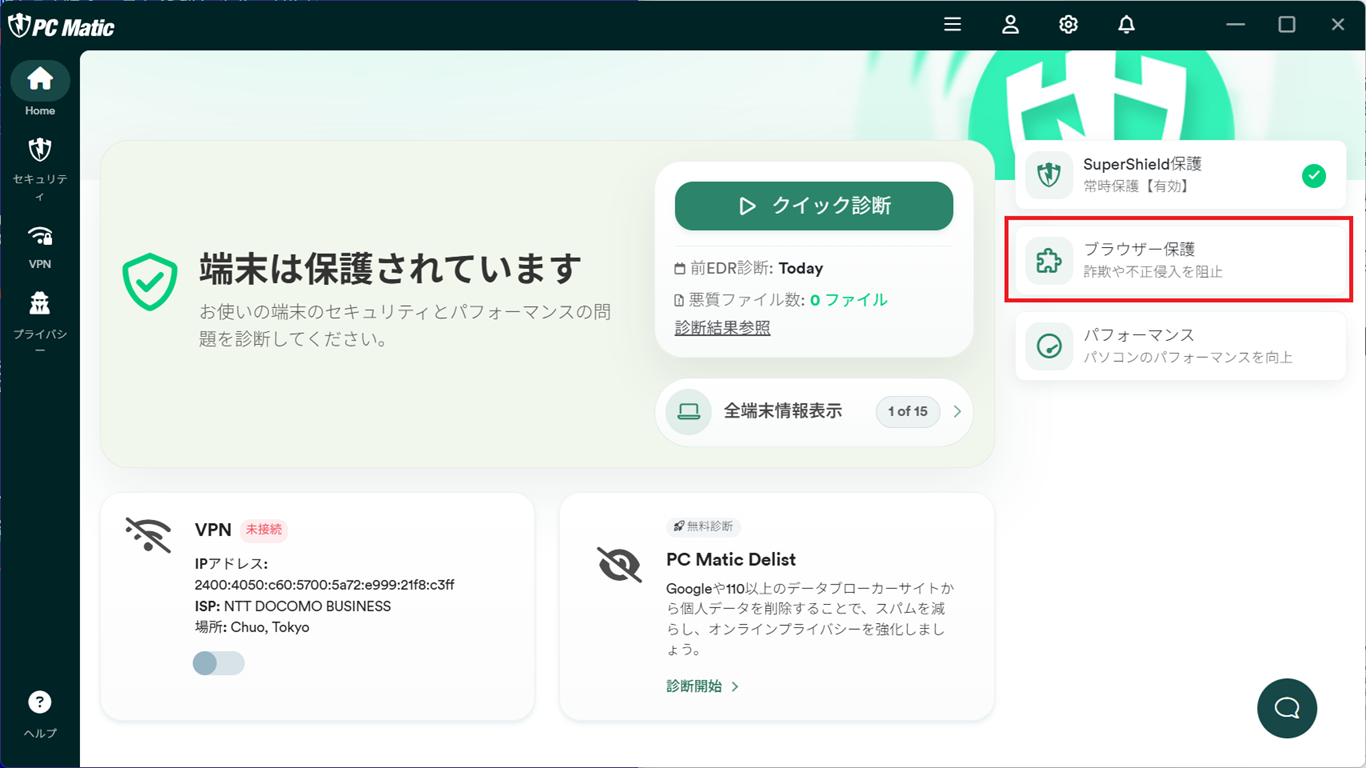
Task: Click the ブラウザー保護 puzzle piece icon
Action: (x=1049, y=262)
